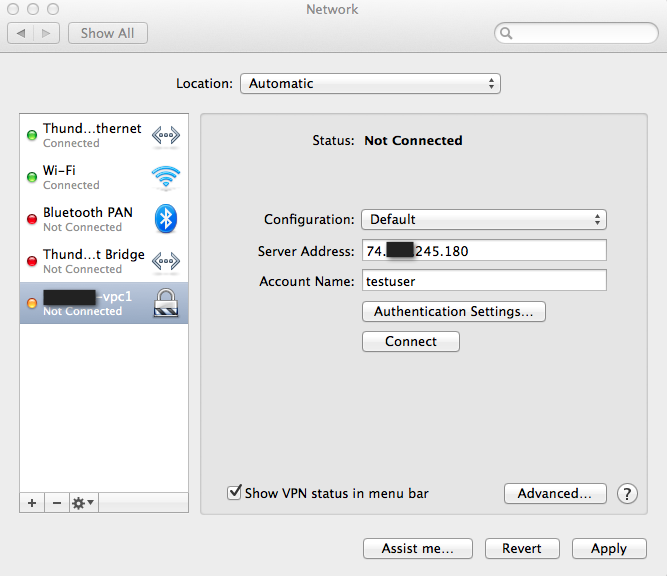
Task: Click the Wi-Fi signal icon in sidebar
Action: [165, 178]
